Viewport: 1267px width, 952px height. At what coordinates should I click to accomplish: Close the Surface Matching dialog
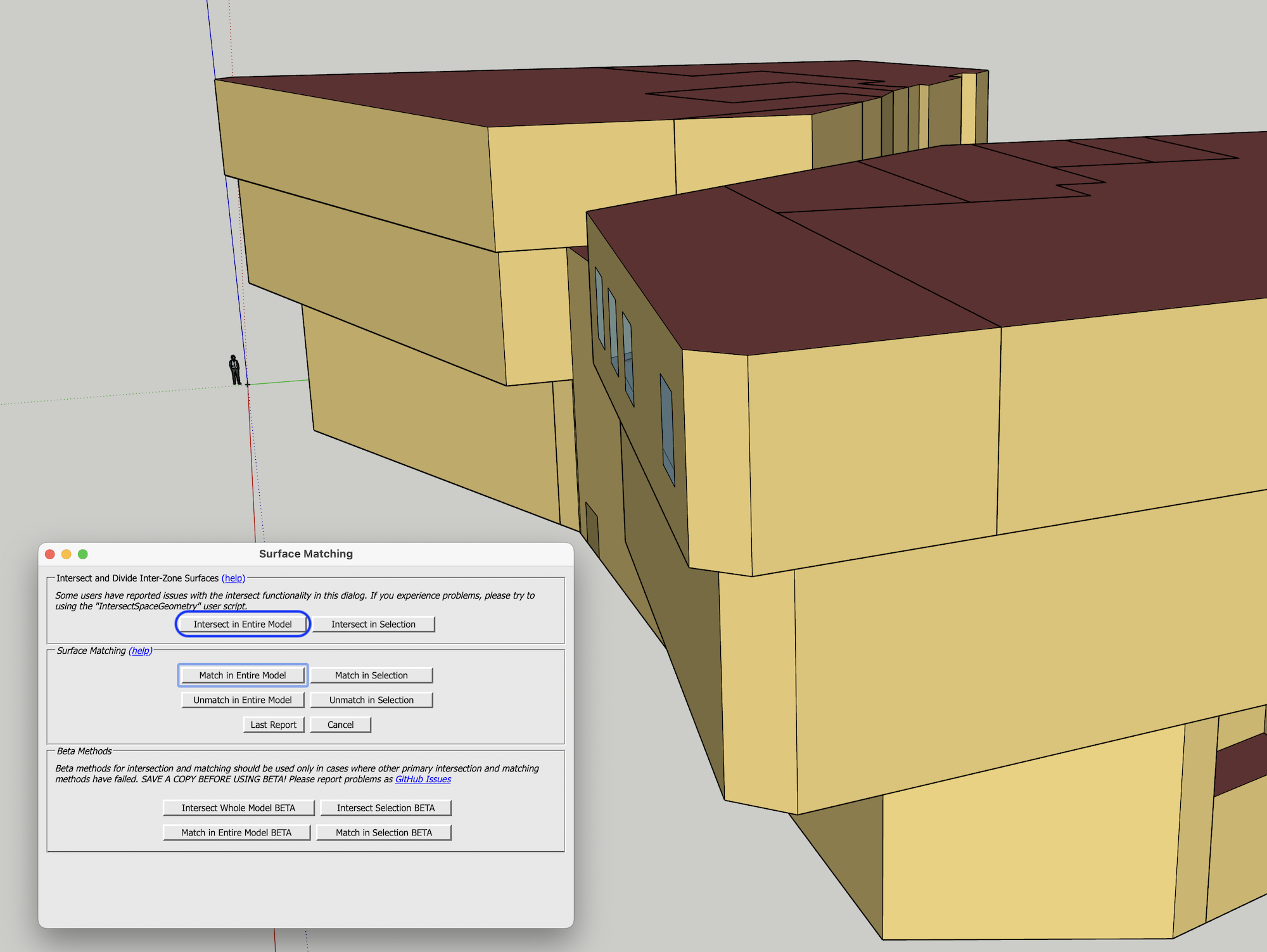point(50,554)
